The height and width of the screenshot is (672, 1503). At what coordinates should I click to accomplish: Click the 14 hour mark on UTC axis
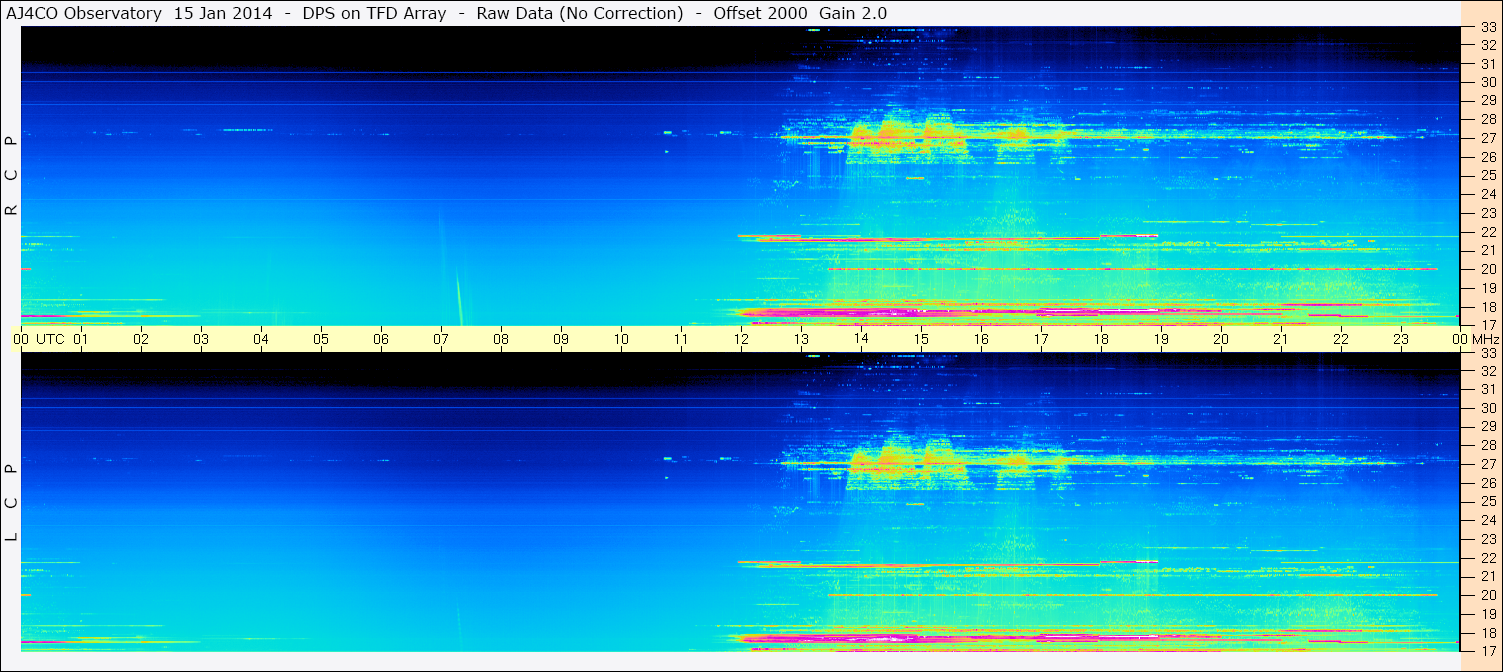[x=861, y=339]
